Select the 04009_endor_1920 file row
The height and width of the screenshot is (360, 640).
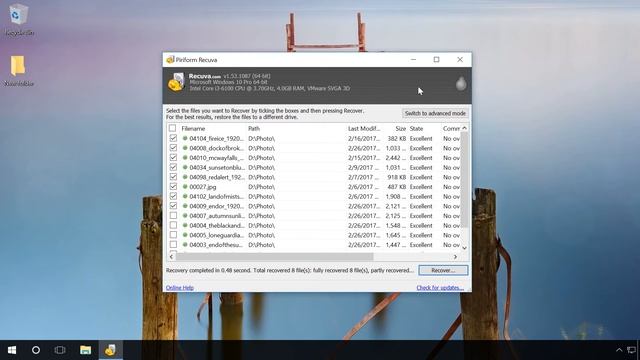[x=314, y=206]
